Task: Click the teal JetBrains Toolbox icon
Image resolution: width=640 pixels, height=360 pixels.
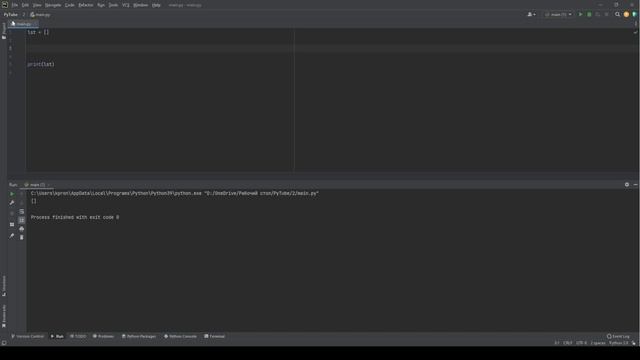Action: point(634,14)
